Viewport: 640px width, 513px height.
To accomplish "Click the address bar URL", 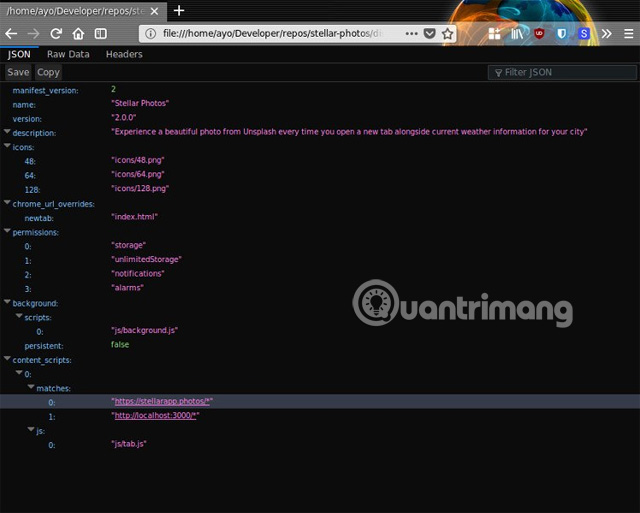I will tap(272, 33).
